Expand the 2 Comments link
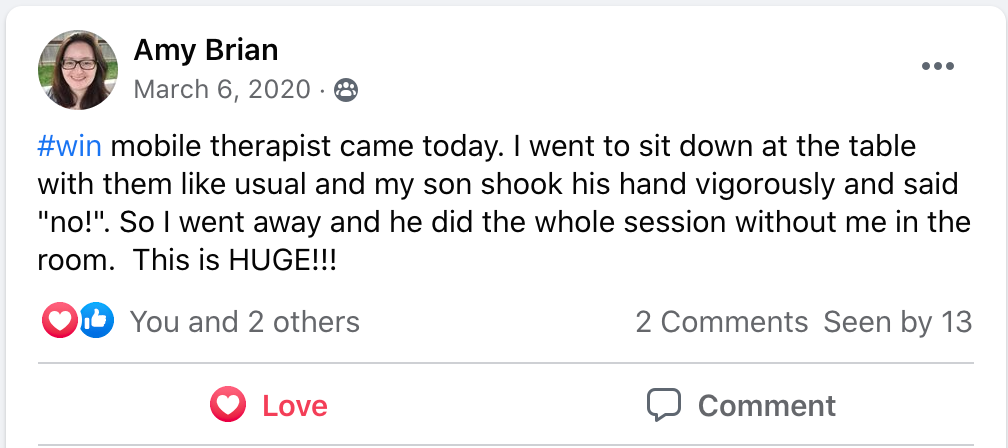Screen dimensions: 1008x448 click(721, 322)
